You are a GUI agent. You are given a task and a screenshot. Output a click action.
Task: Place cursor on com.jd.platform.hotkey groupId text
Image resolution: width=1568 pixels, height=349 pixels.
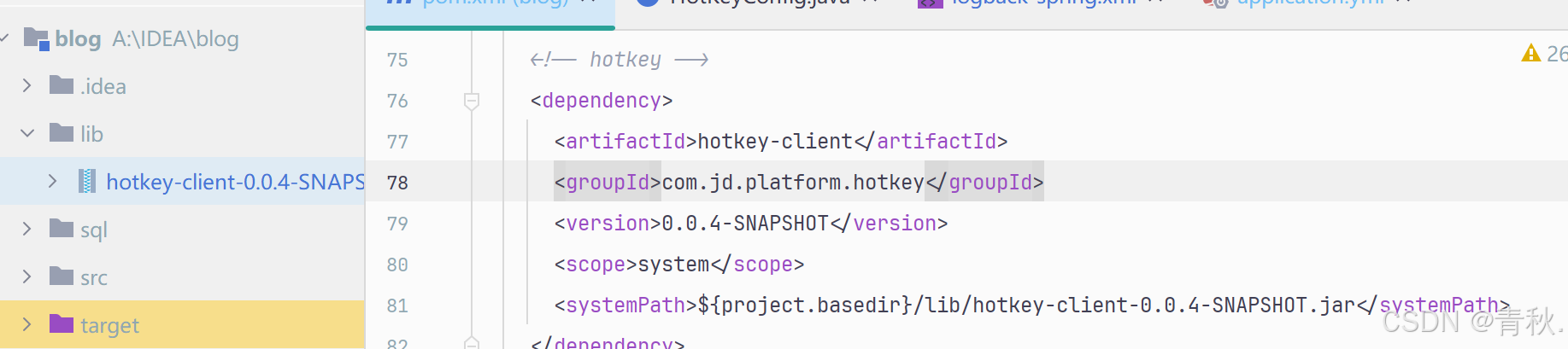tap(792, 183)
